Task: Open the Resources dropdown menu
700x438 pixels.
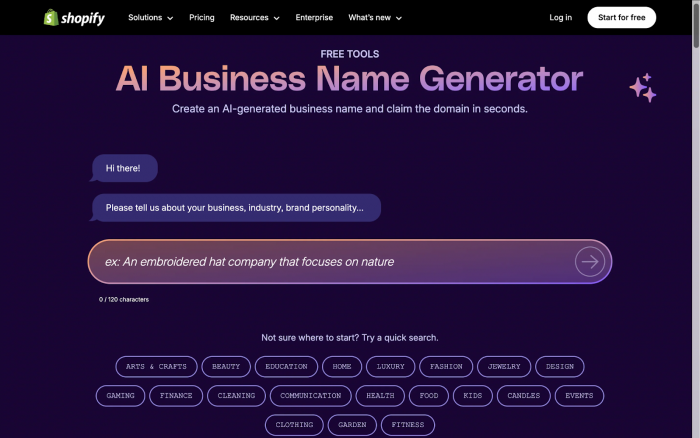Action: coord(255,17)
